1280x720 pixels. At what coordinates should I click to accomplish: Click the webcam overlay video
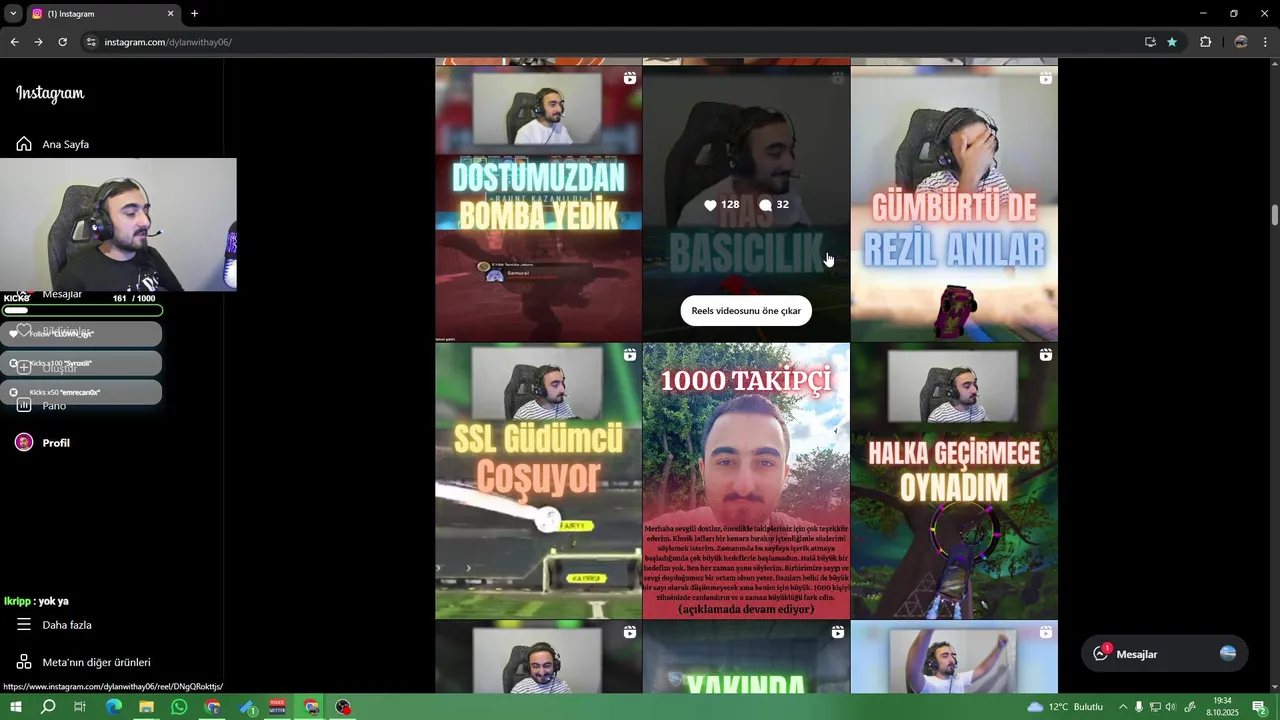[118, 225]
